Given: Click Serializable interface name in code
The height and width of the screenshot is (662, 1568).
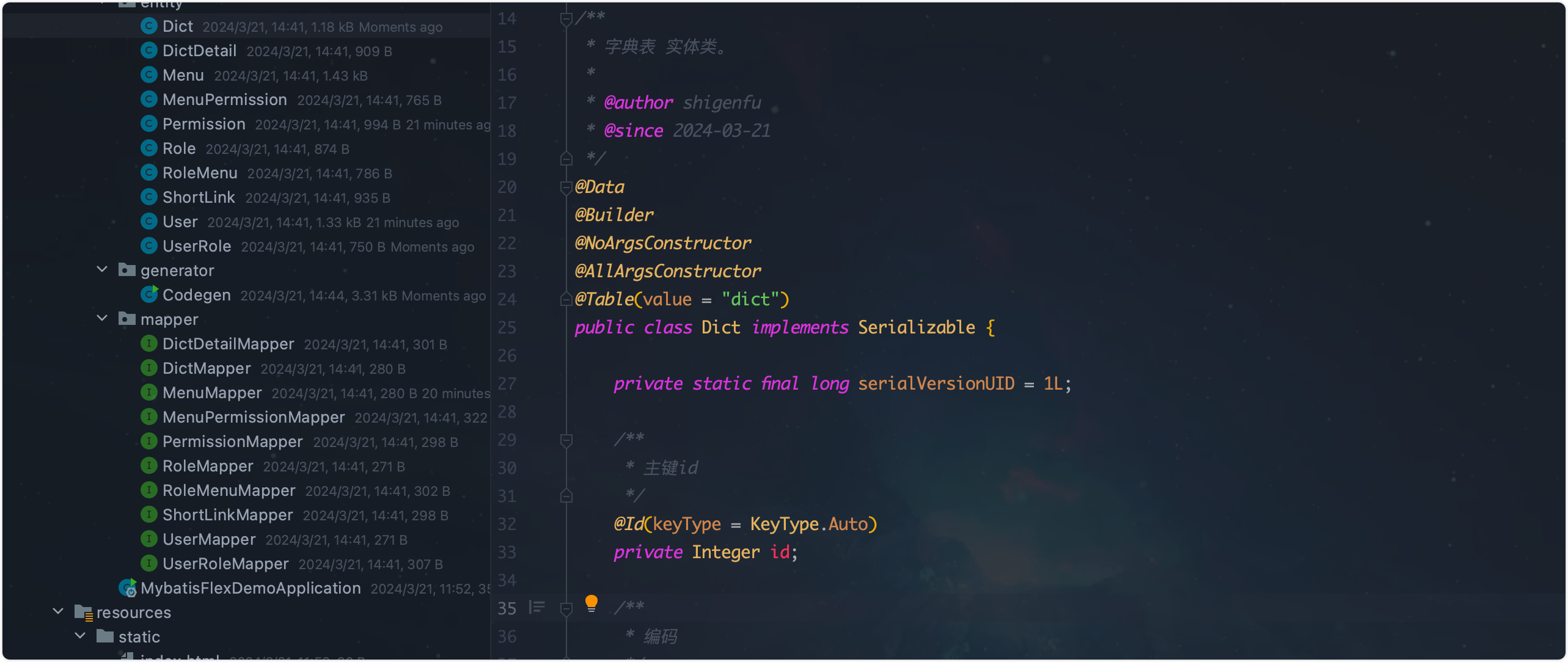Looking at the screenshot, I should [916, 327].
